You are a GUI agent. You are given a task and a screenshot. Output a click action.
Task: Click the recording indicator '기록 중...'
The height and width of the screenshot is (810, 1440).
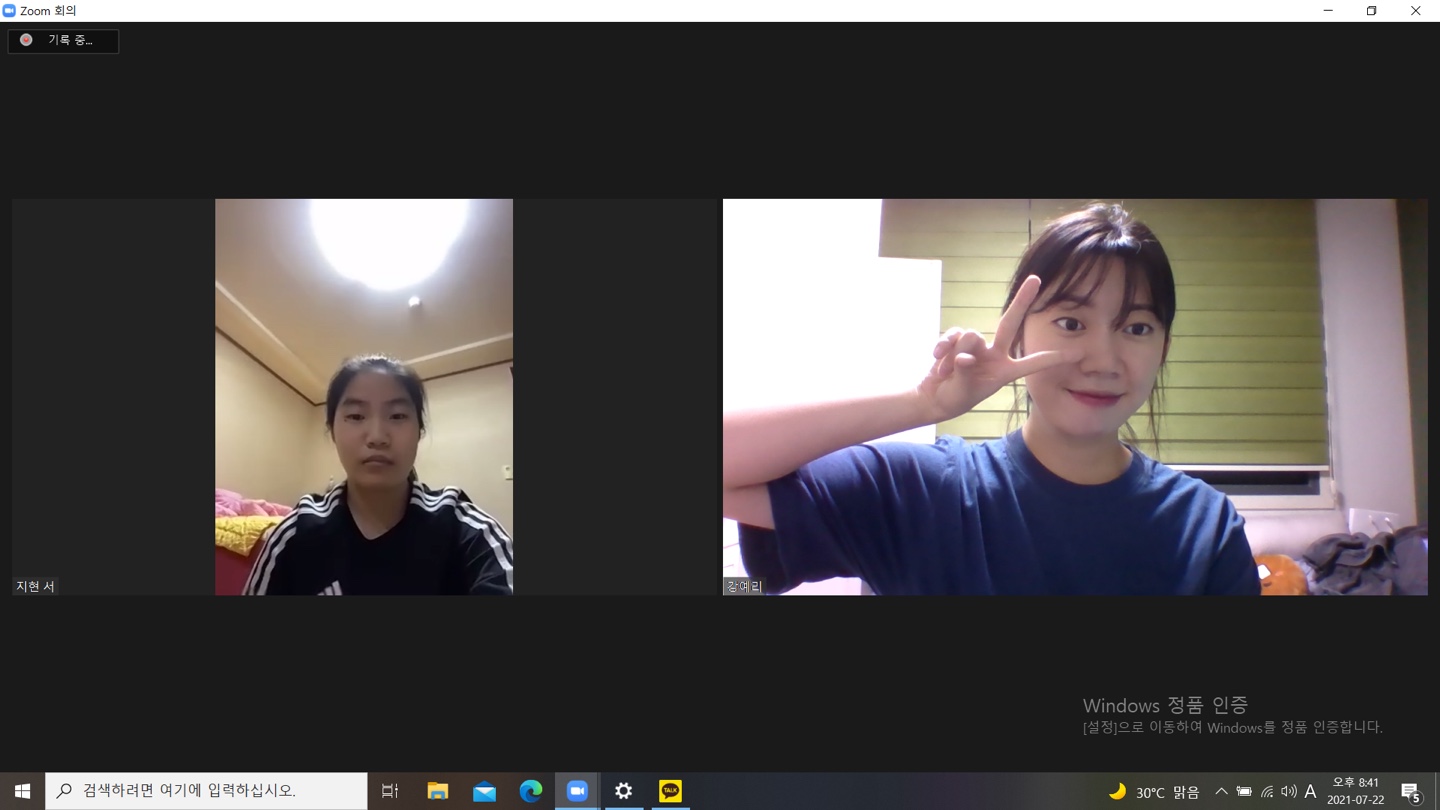(63, 41)
